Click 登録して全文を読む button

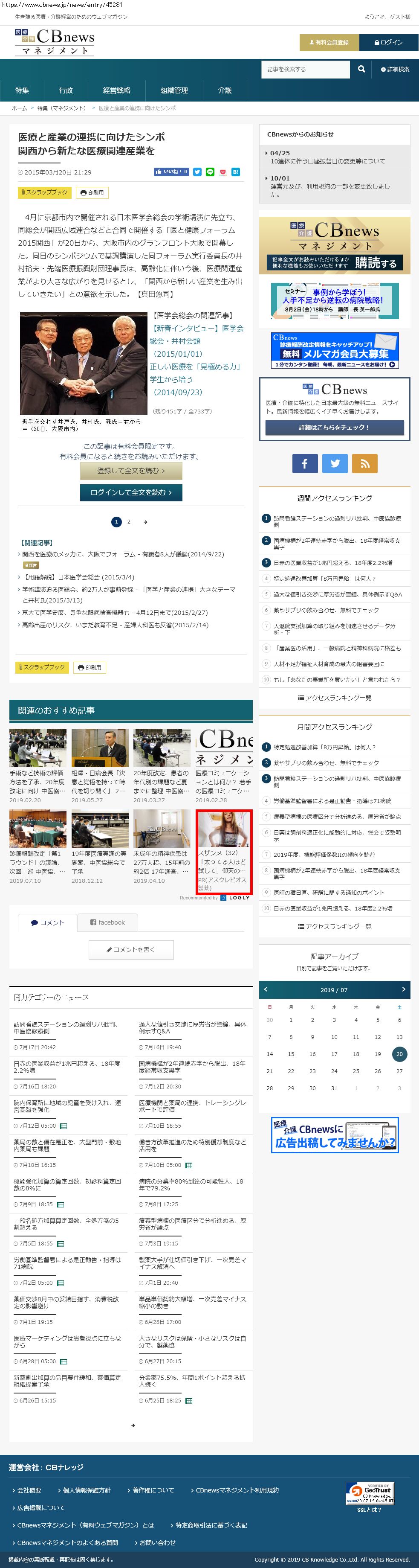click(131, 471)
